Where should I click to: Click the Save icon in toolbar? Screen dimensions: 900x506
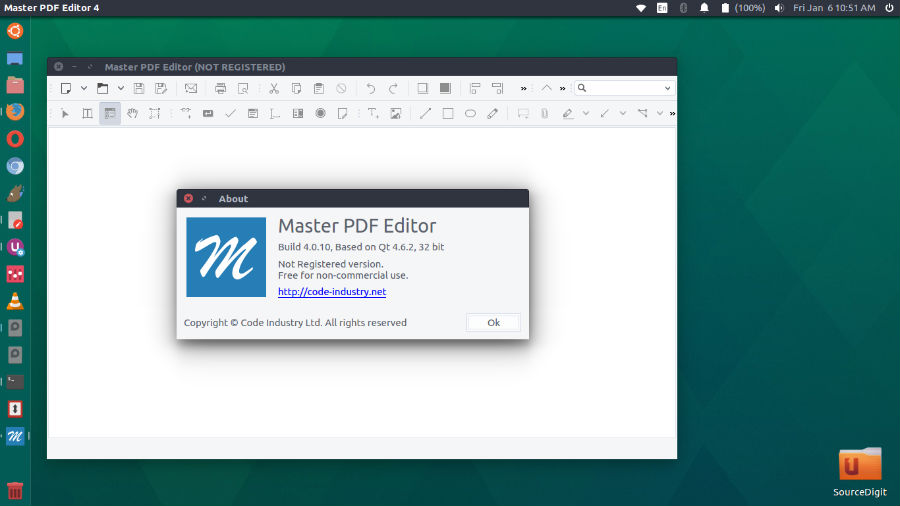(x=139, y=88)
